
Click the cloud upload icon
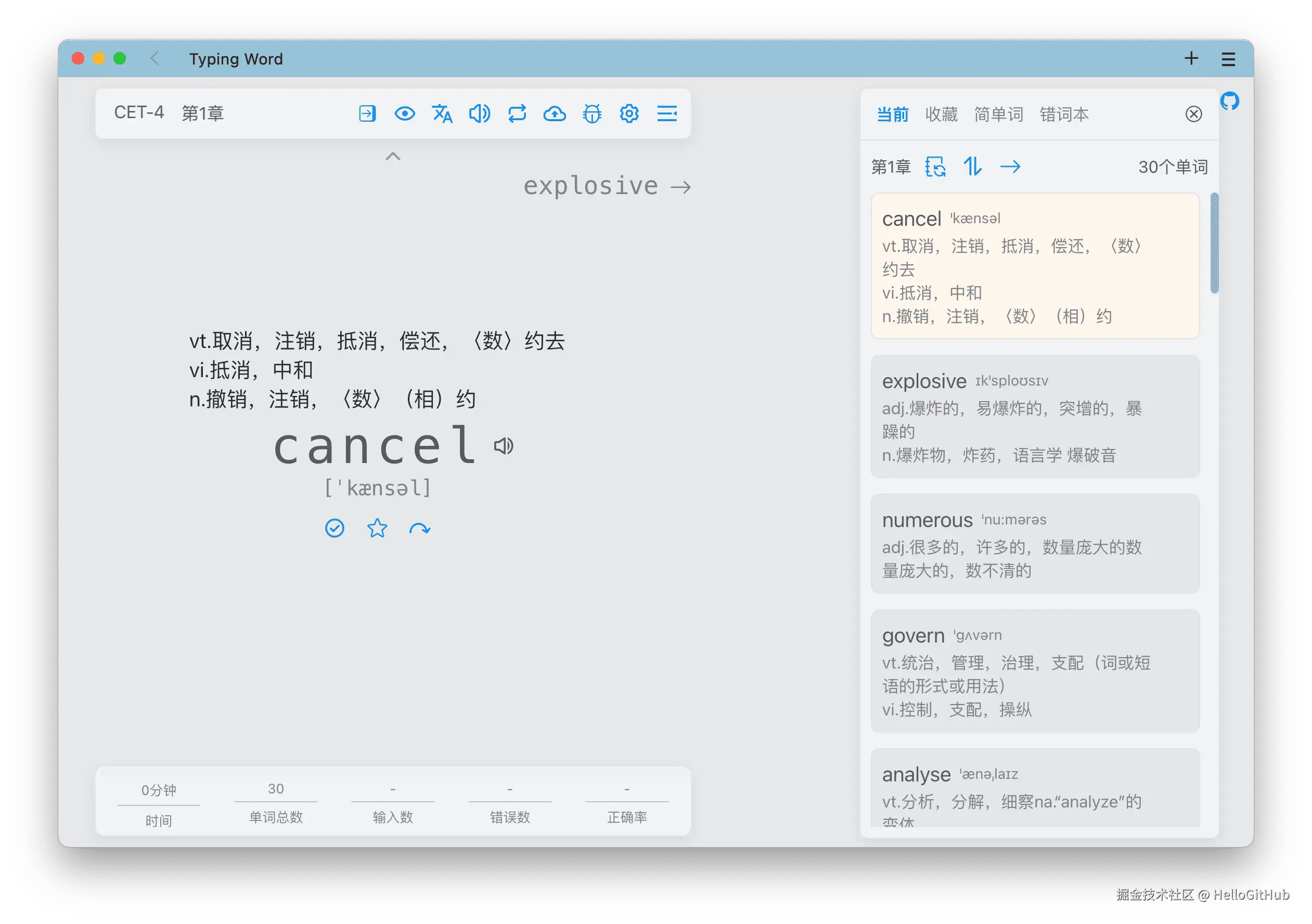coord(554,114)
